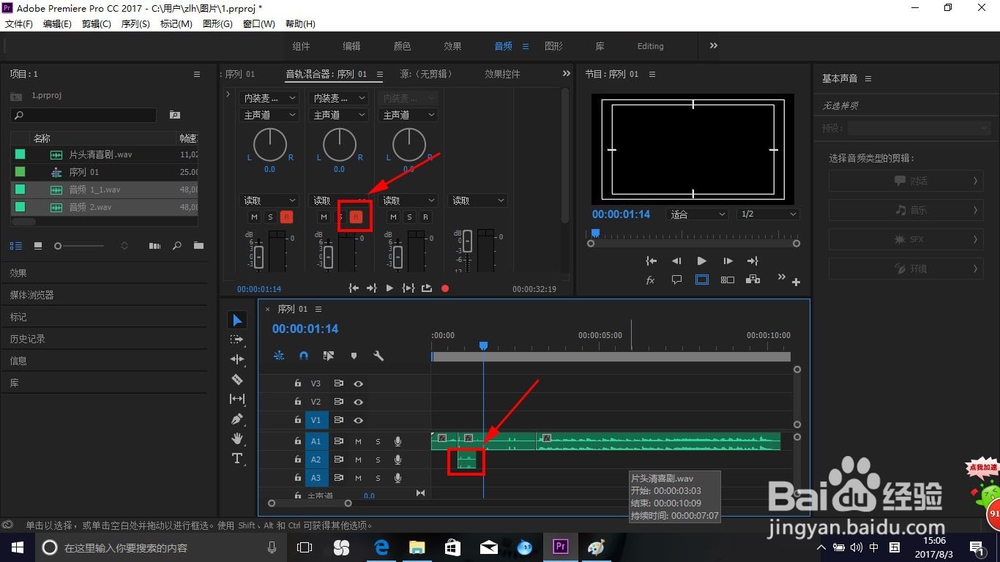Select the Pen tool

[x=237, y=419]
